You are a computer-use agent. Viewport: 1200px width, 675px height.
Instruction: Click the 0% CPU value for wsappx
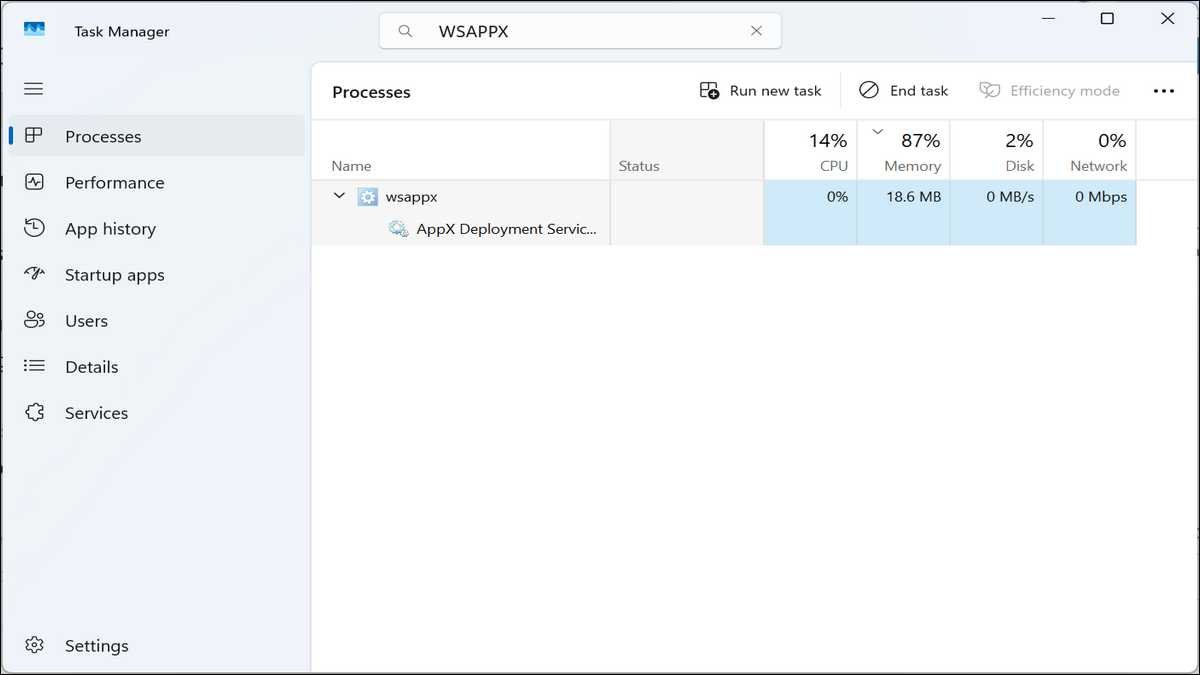pyautogui.click(x=837, y=197)
